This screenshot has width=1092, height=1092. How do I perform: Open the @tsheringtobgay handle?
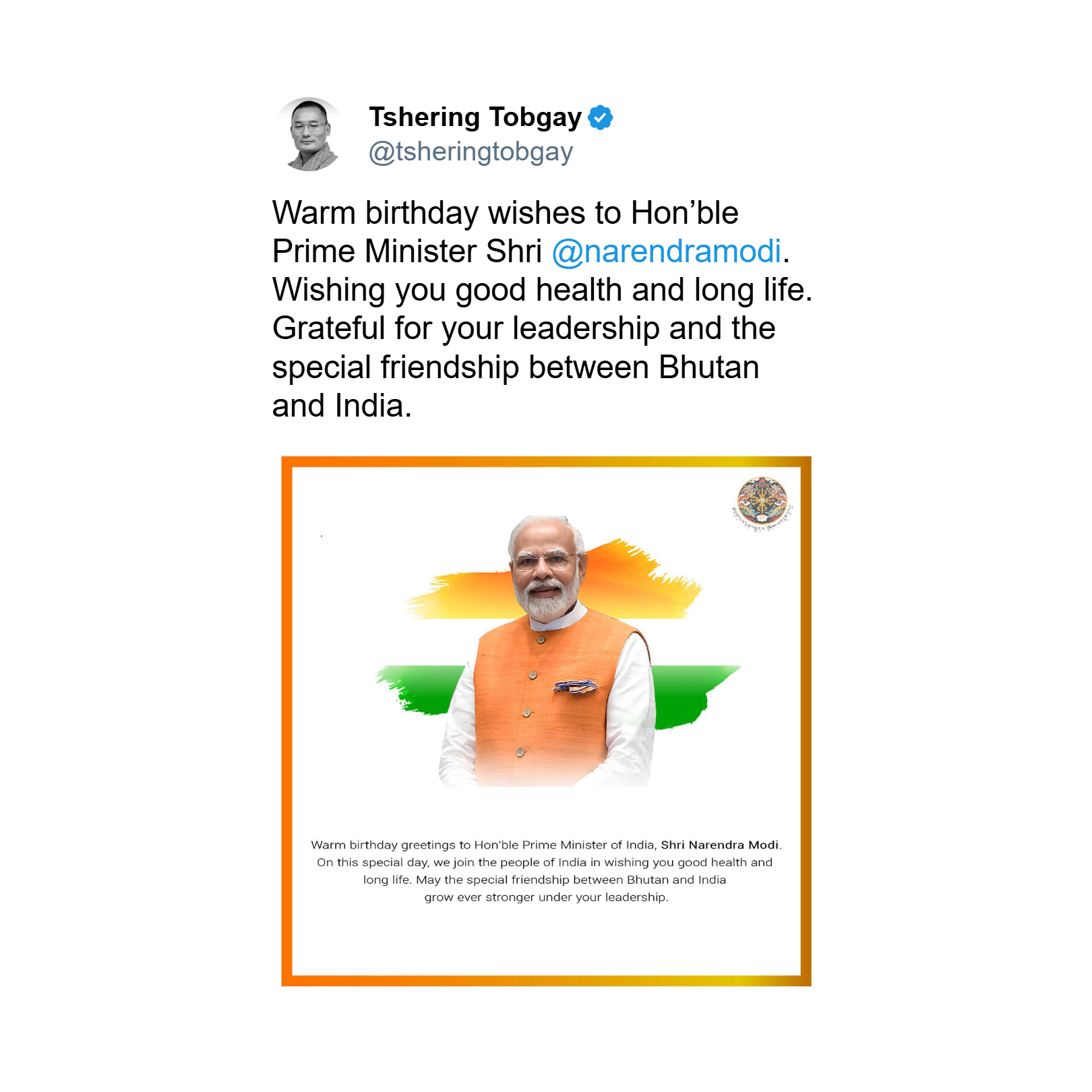pos(471,152)
